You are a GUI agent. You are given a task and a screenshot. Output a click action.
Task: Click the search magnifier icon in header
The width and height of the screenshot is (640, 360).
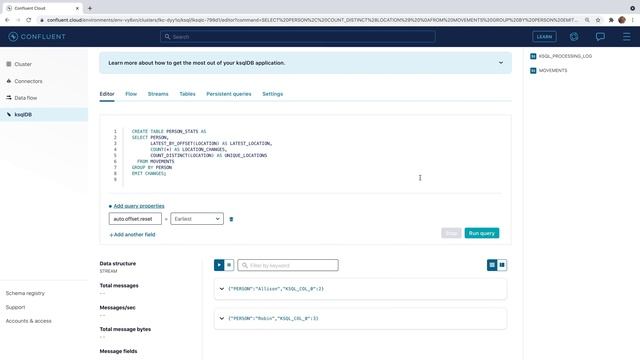(x=167, y=37)
